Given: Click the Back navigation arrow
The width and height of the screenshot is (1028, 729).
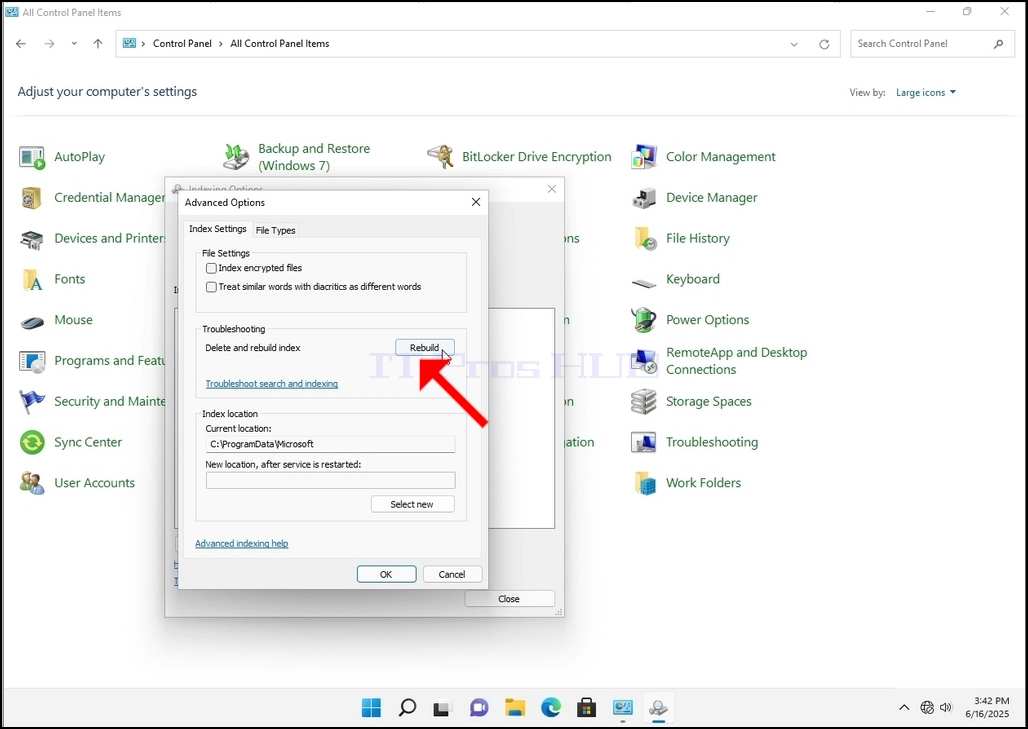Looking at the screenshot, I should 21,44.
